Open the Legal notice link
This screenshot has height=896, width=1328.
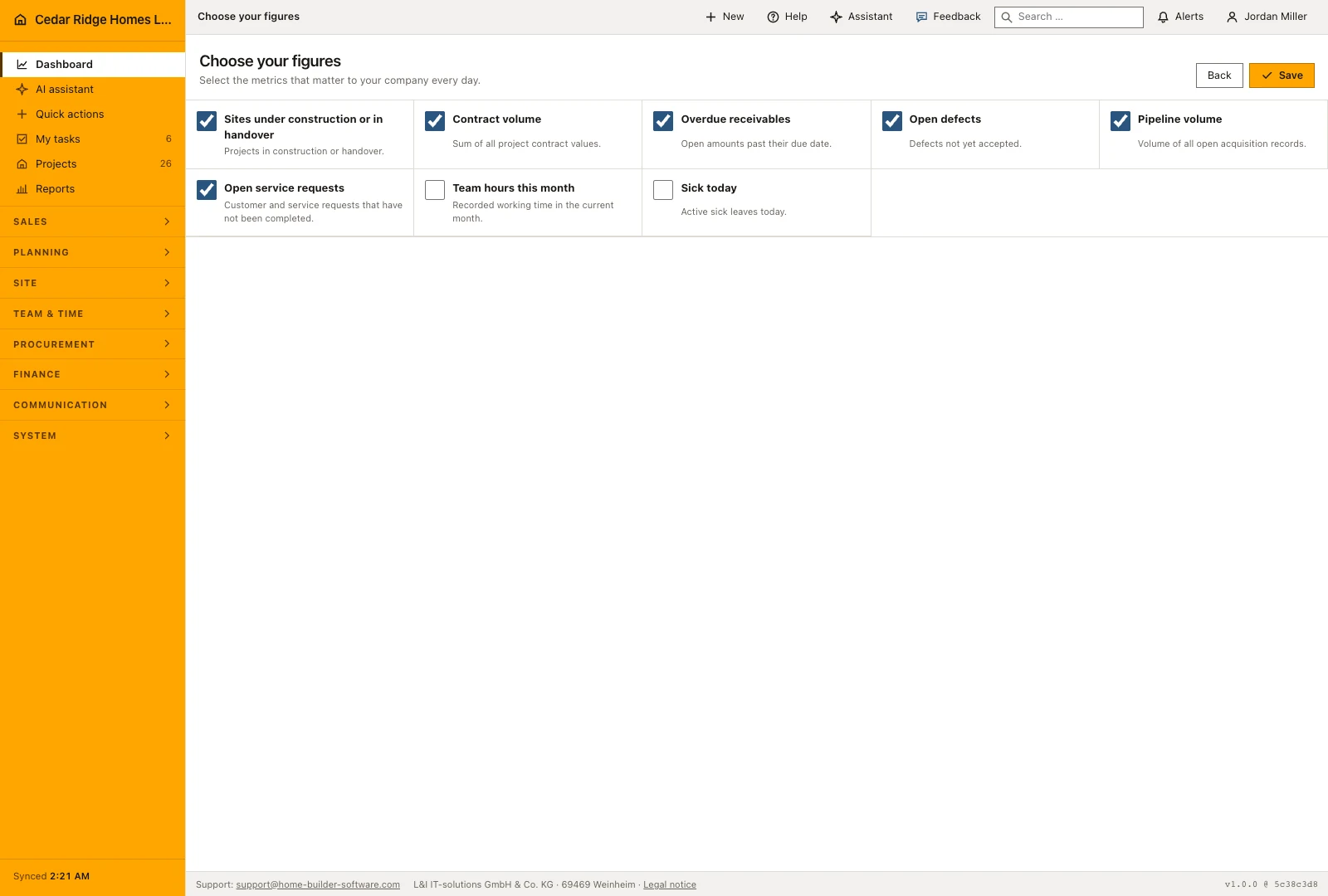click(670, 885)
